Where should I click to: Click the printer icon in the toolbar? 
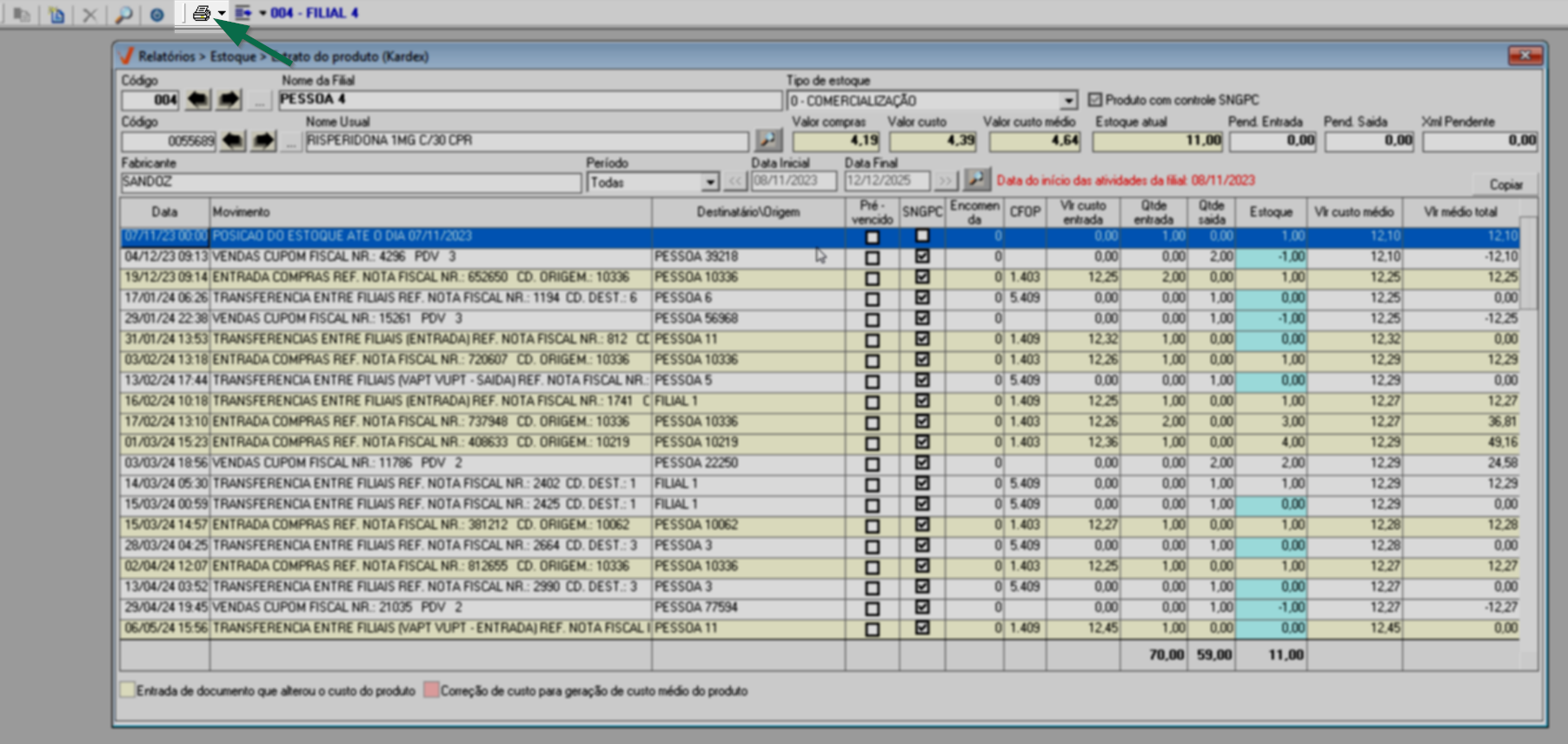click(201, 14)
